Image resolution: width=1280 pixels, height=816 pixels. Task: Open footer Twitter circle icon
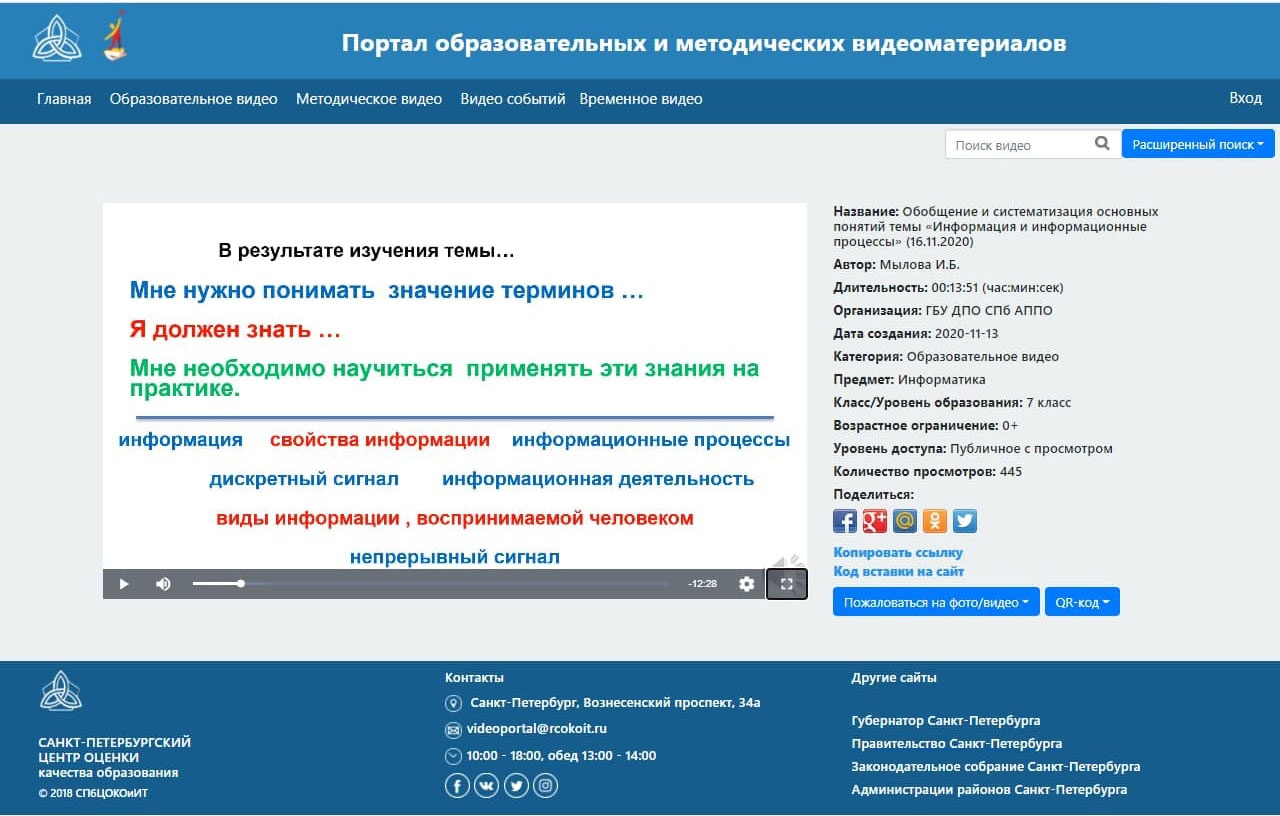(x=516, y=786)
